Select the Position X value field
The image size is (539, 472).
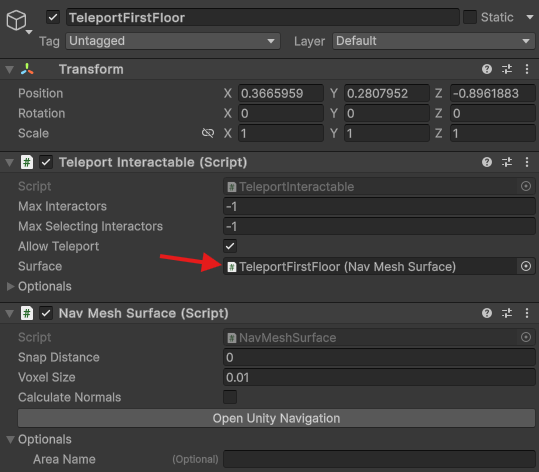click(x=281, y=93)
